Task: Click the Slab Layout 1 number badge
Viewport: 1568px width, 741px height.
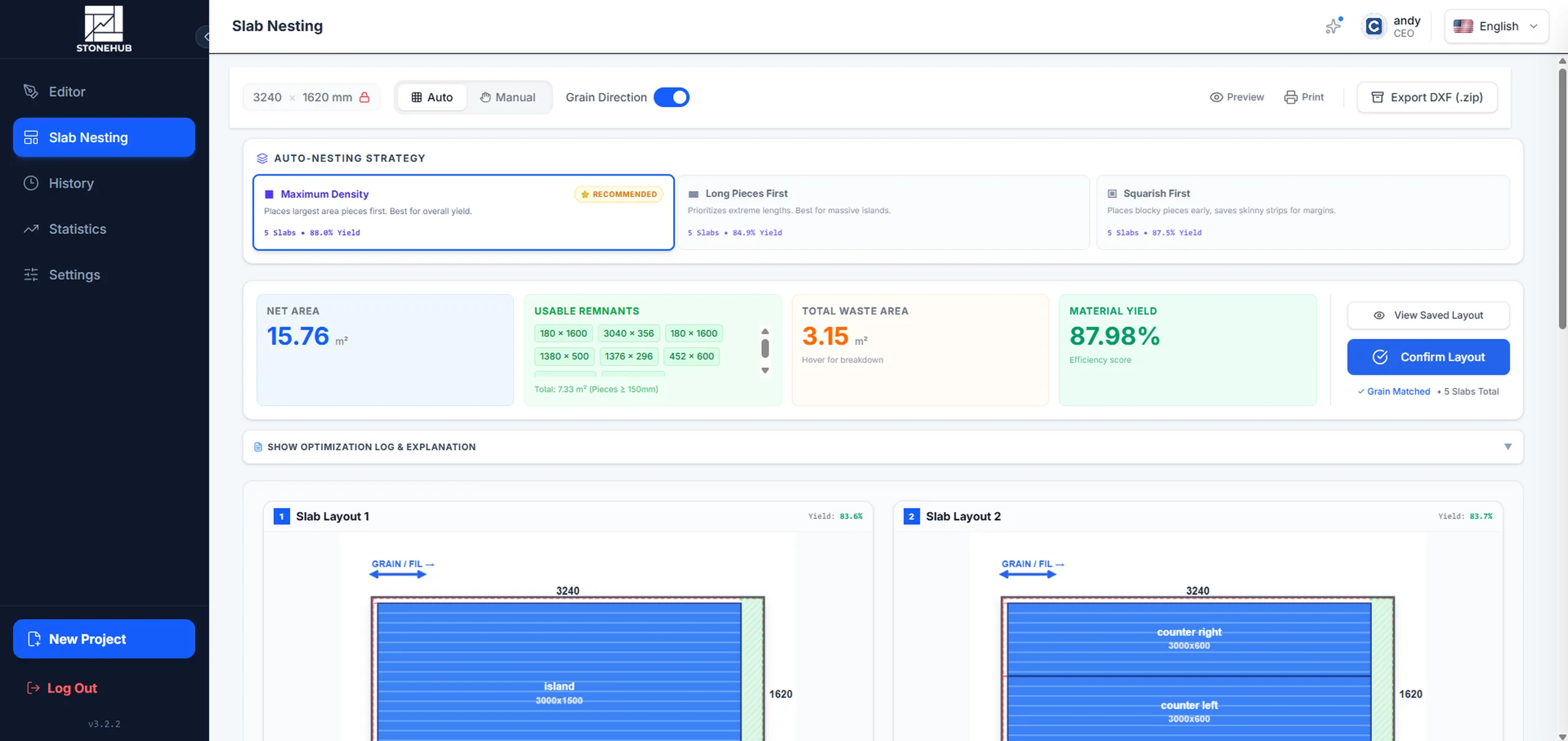Action: (x=282, y=516)
